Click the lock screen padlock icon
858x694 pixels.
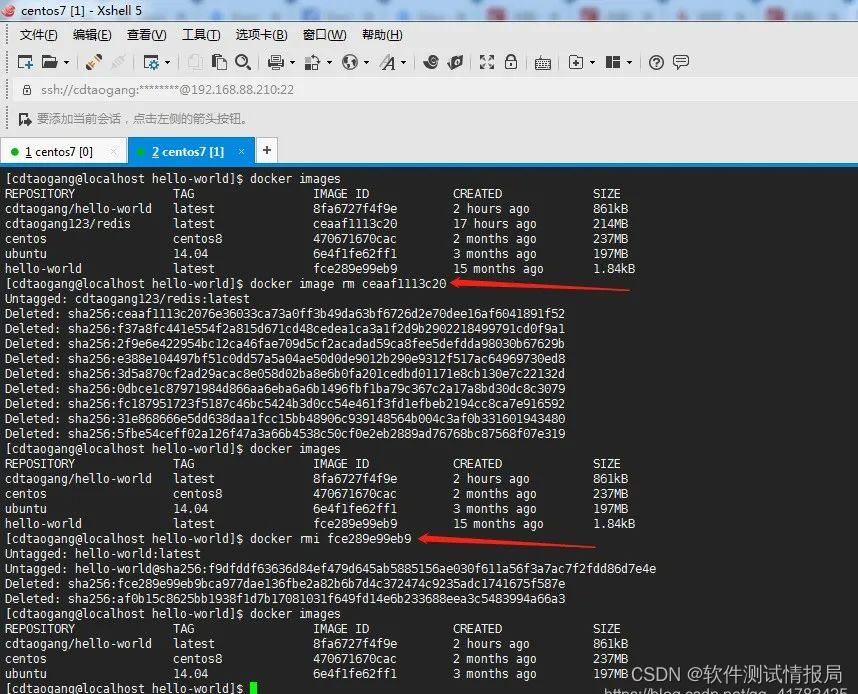tap(511, 62)
